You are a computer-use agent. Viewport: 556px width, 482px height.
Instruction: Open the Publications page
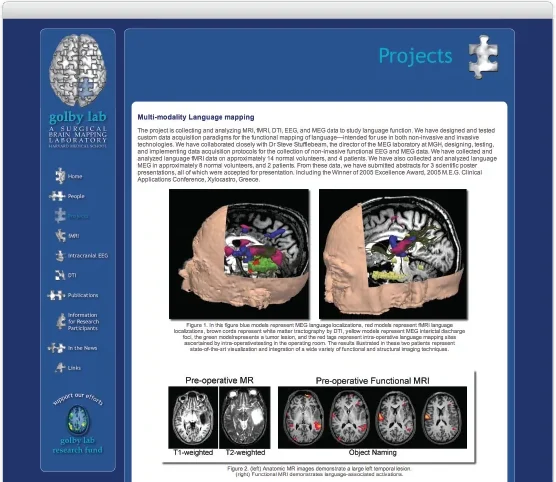click(x=83, y=295)
